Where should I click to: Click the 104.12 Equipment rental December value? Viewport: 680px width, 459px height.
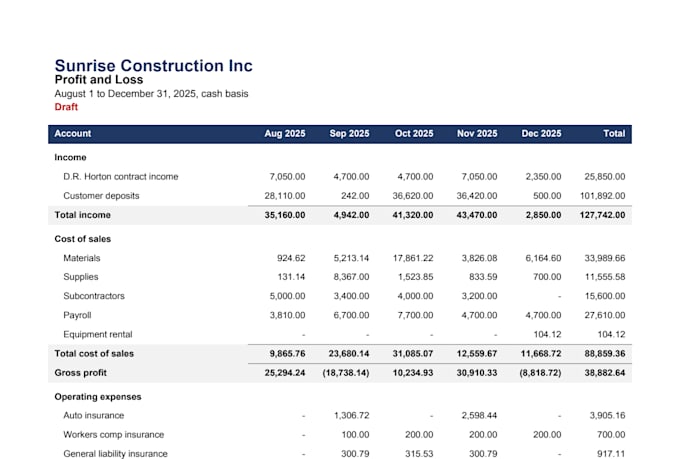click(x=547, y=334)
